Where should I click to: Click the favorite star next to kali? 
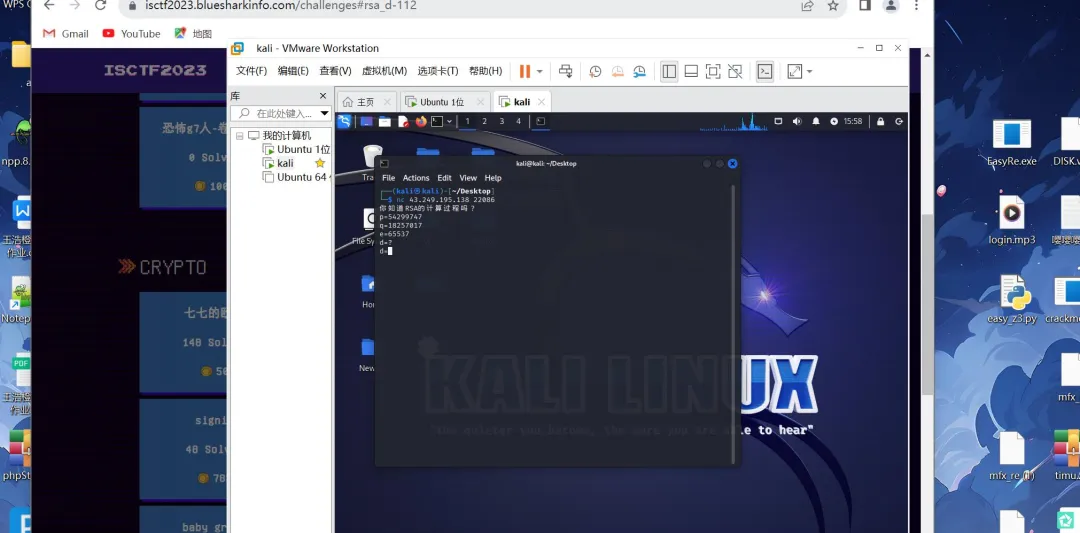click(320, 163)
